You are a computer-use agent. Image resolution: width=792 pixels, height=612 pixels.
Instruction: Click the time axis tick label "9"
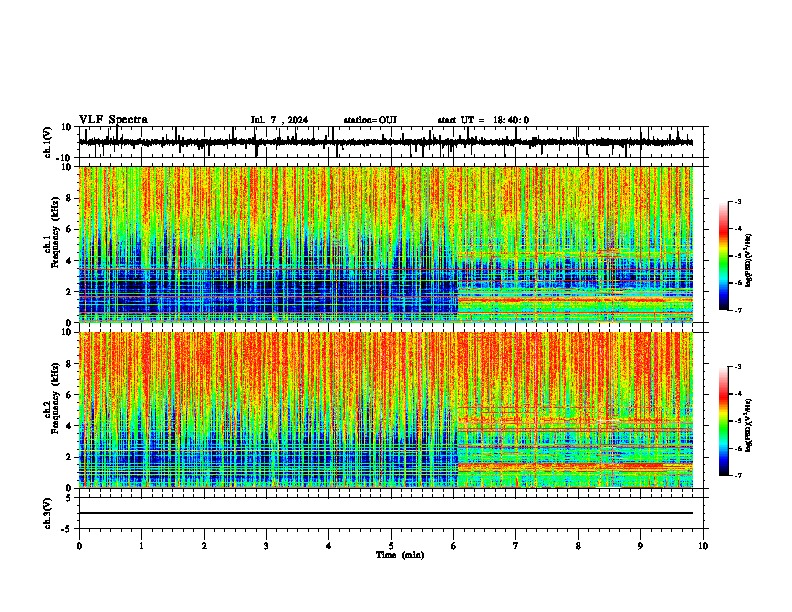[640, 546]
